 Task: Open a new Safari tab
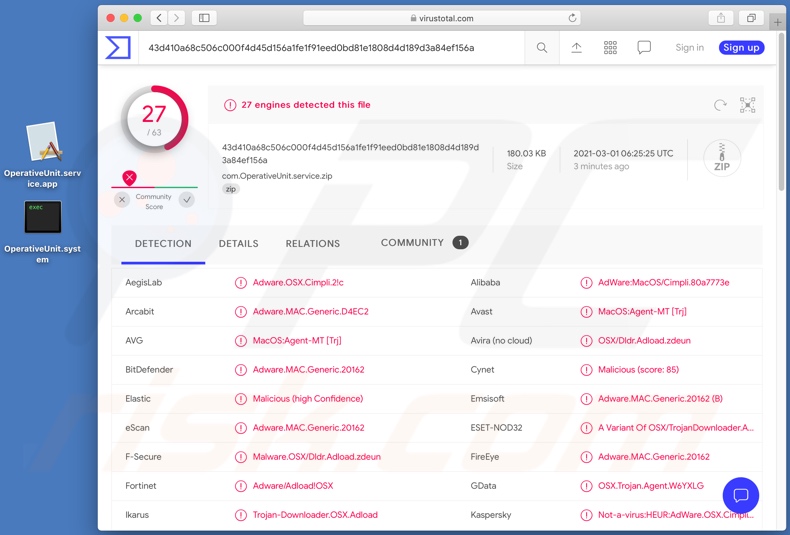pos(777,22)
